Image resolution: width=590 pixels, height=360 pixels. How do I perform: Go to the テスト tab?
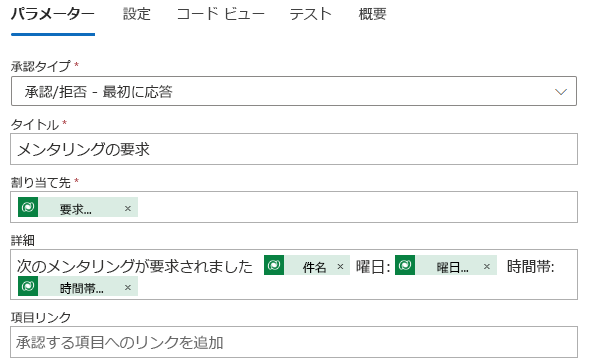tap(310, 14)
